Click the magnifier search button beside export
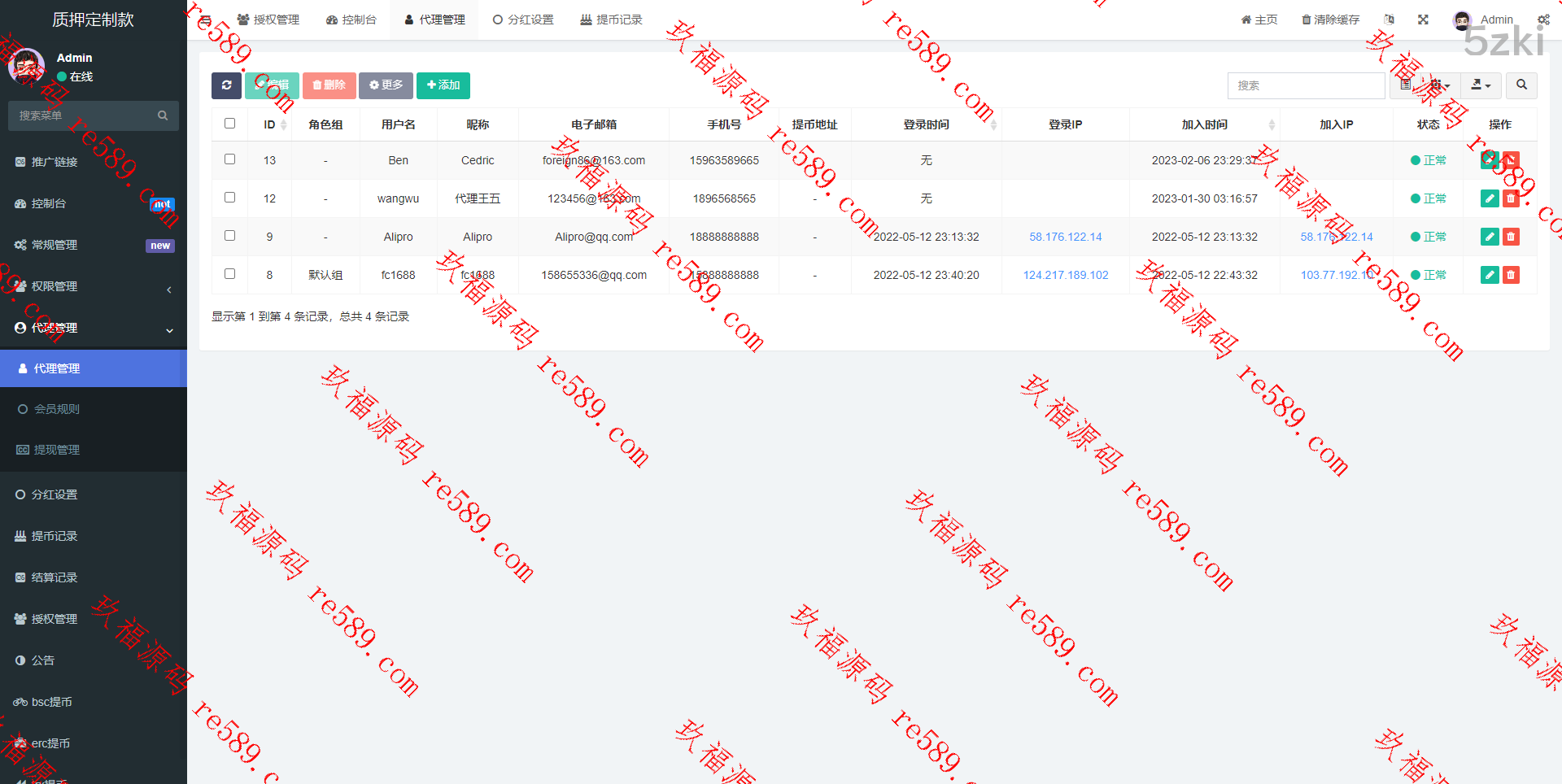Viewport: 1562px width, 784px height. (1521, 85)
